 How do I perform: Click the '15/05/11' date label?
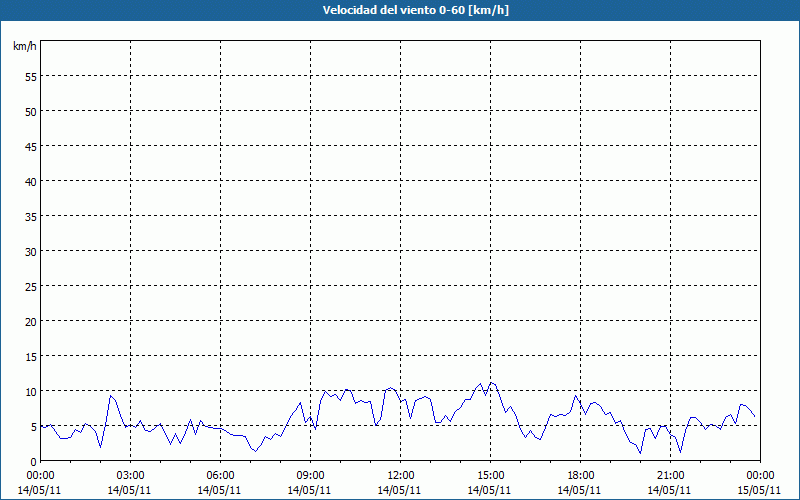pos(760,490)
